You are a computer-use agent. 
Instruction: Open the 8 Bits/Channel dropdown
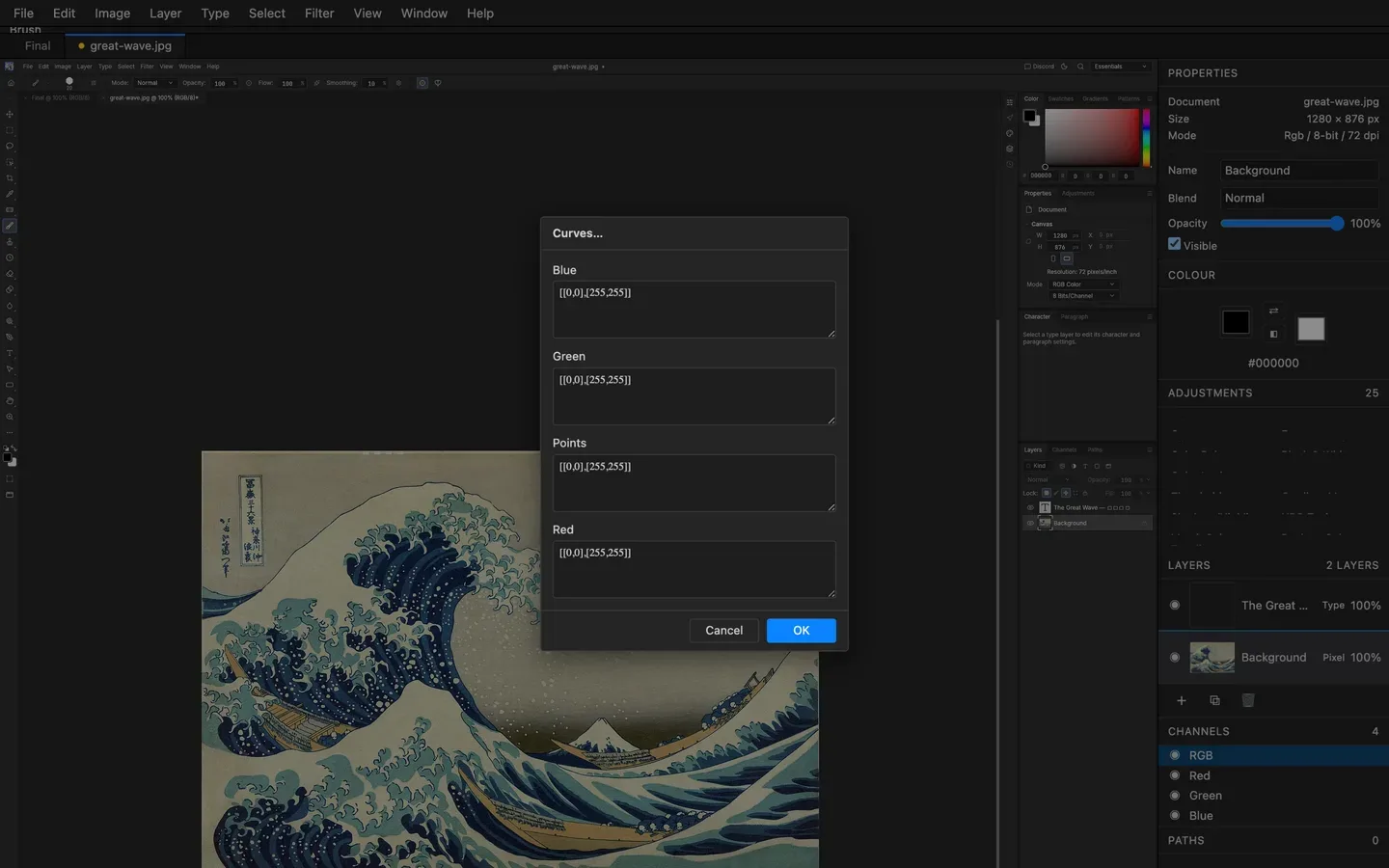click(x=1082, y=296)
